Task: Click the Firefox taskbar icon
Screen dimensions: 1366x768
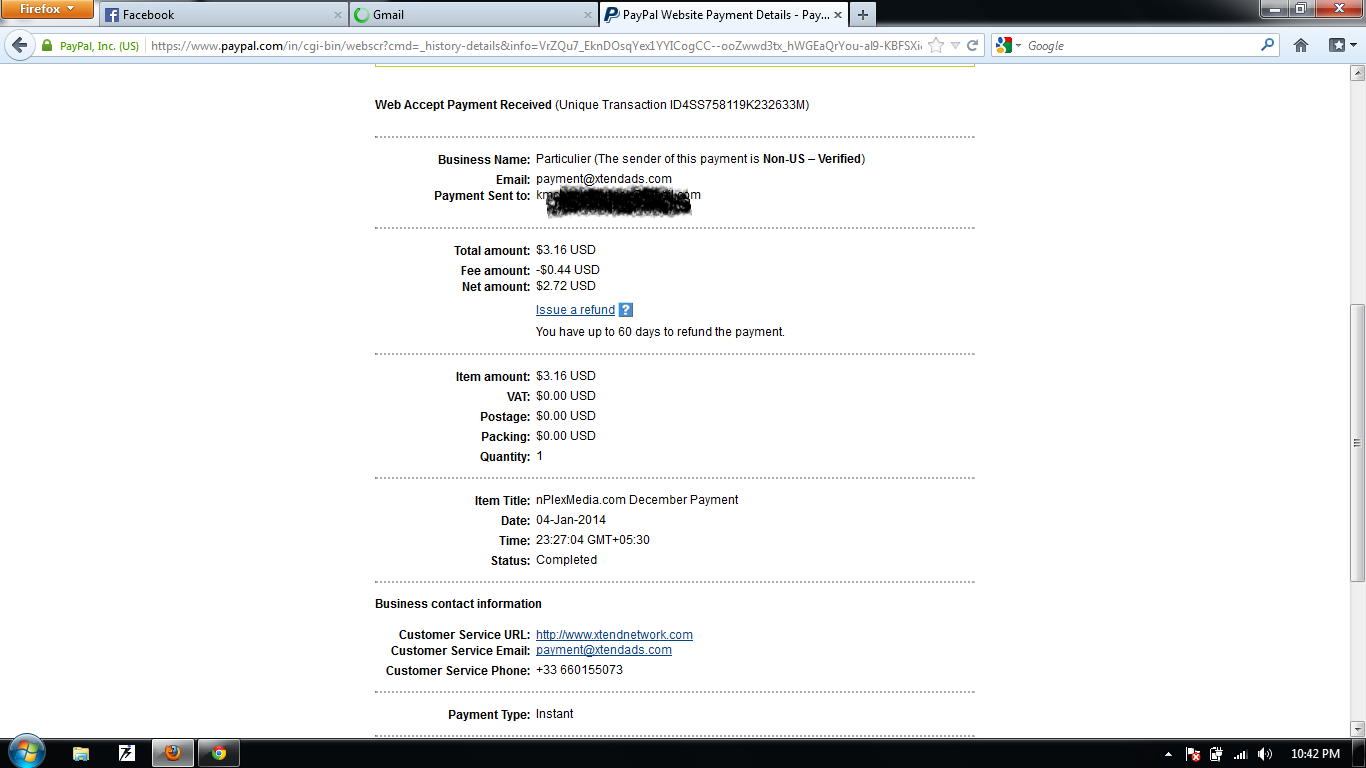Action: [x=173, y=753]
